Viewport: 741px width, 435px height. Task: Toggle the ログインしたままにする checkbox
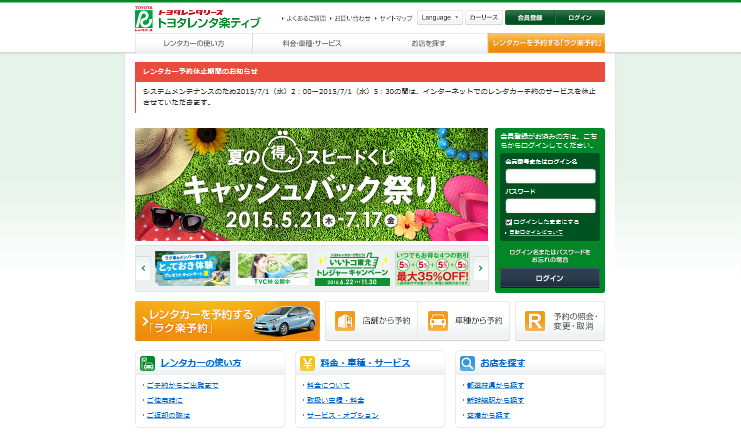(508, 222)
